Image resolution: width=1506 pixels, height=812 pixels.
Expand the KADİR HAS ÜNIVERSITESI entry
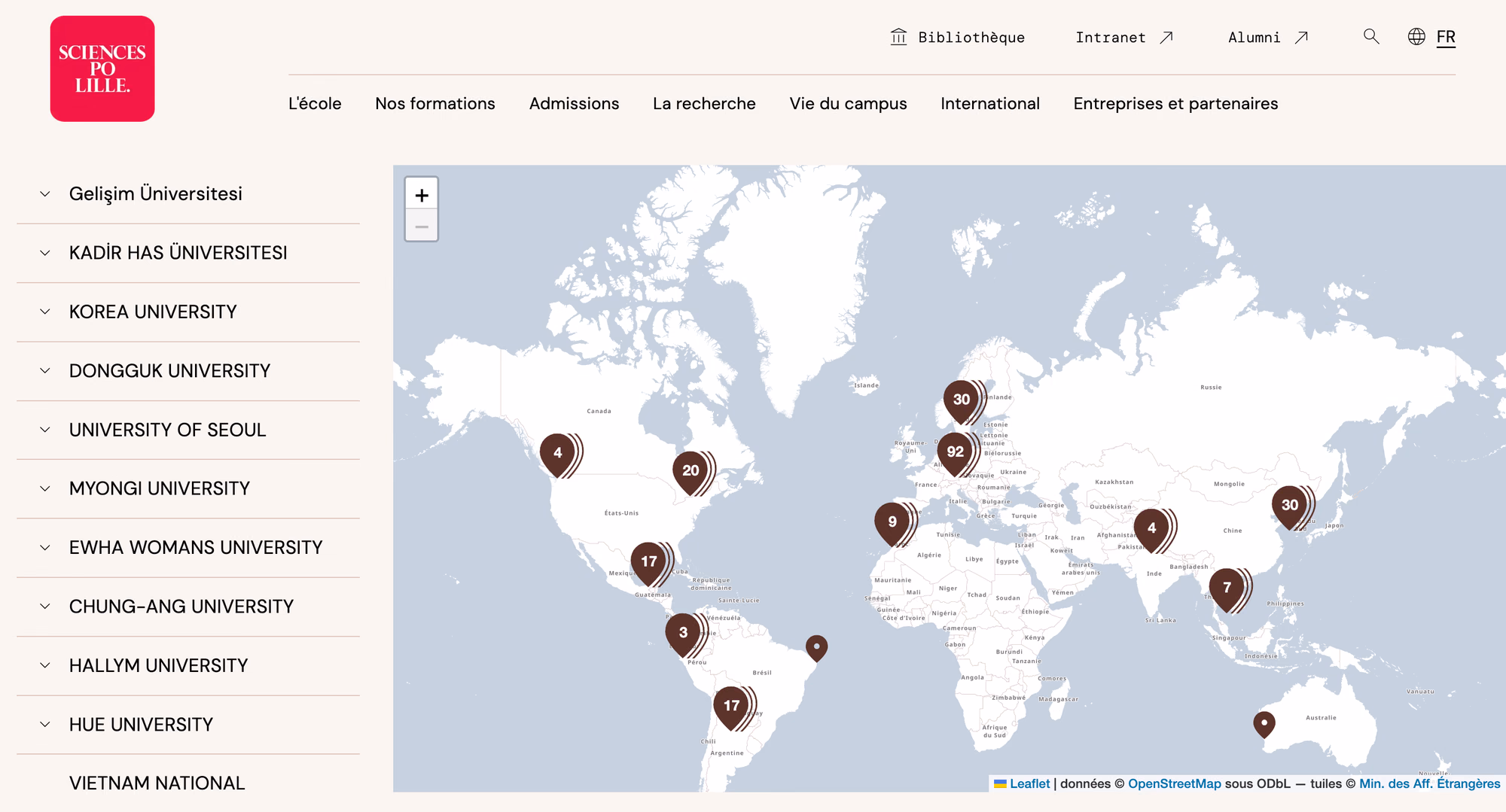coord(188,253)
